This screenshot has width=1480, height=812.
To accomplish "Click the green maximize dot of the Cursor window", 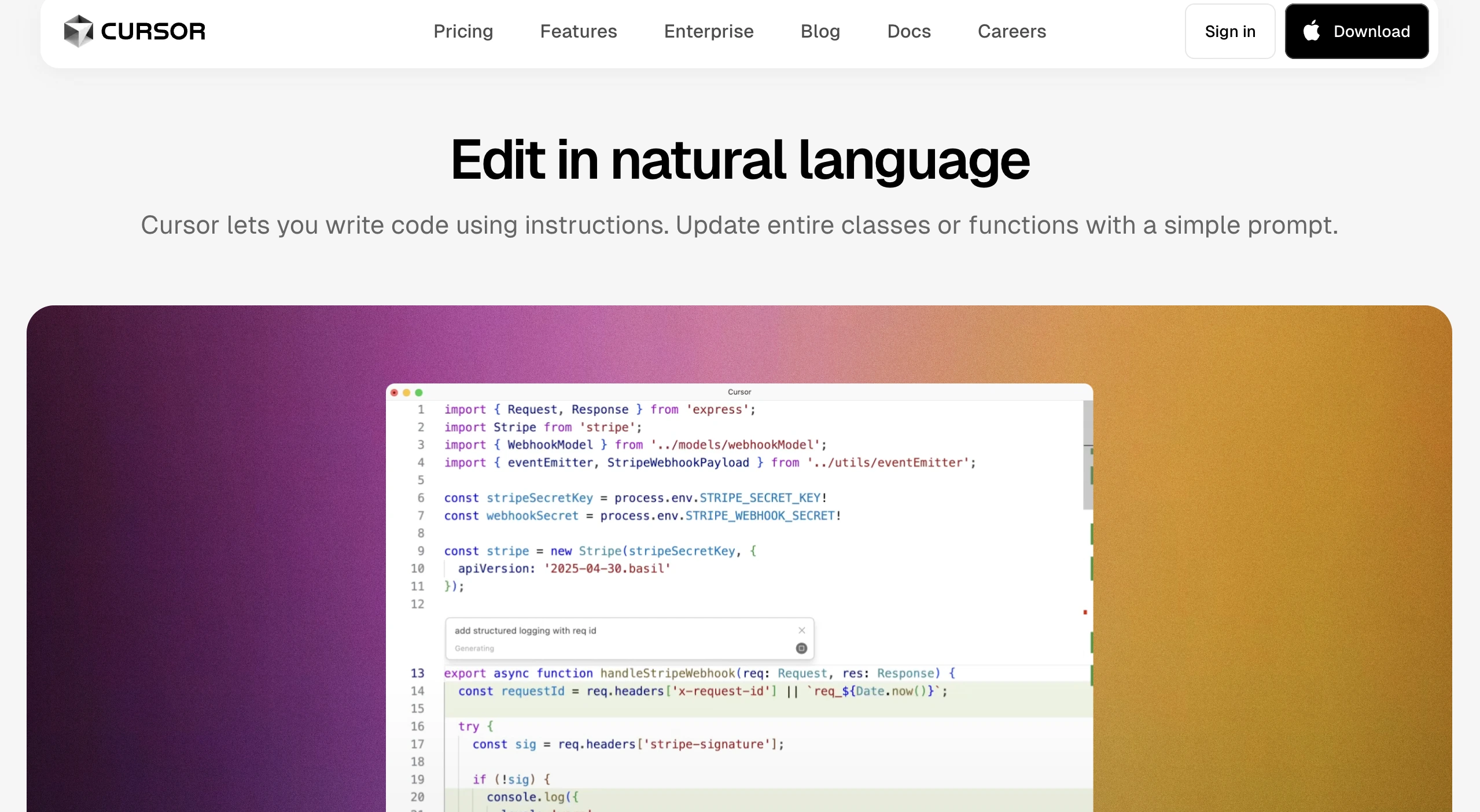I will coord(419,393).
